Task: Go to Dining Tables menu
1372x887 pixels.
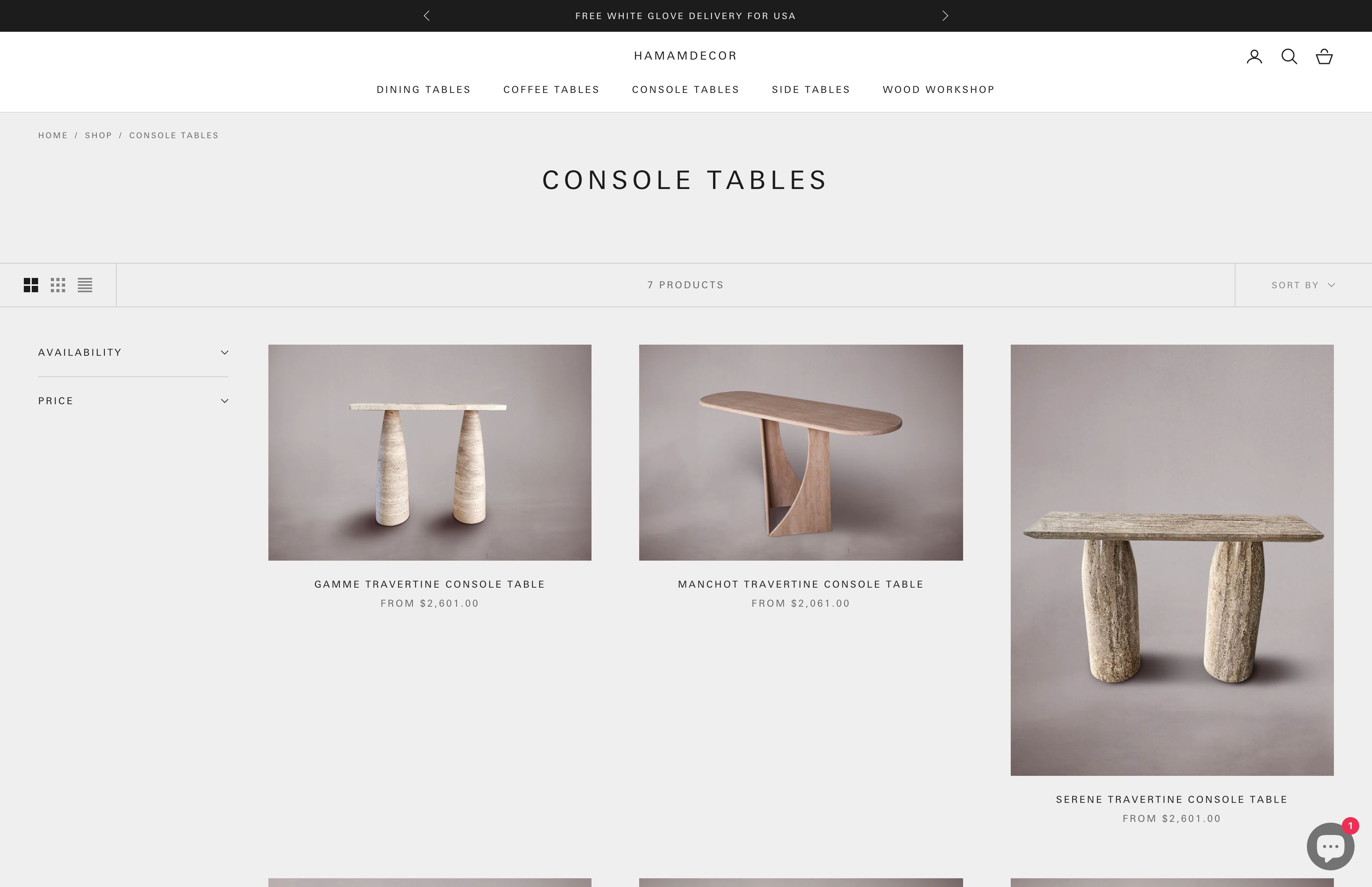Action: coord(423,89)
